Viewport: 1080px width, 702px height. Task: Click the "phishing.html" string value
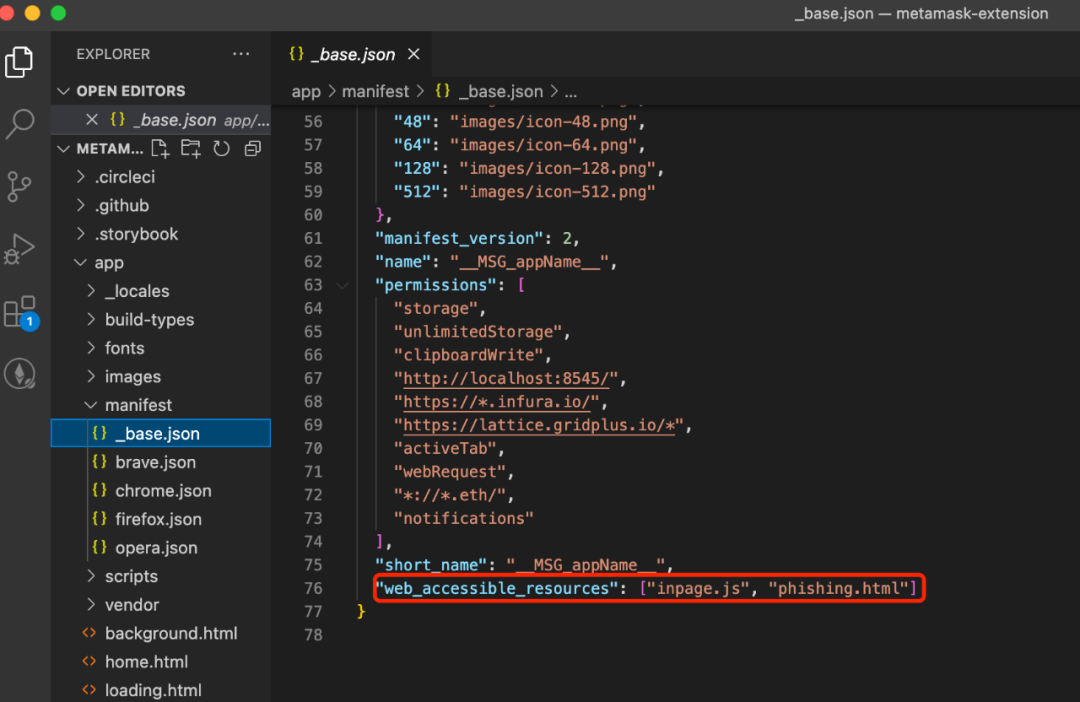pos(838,588)
